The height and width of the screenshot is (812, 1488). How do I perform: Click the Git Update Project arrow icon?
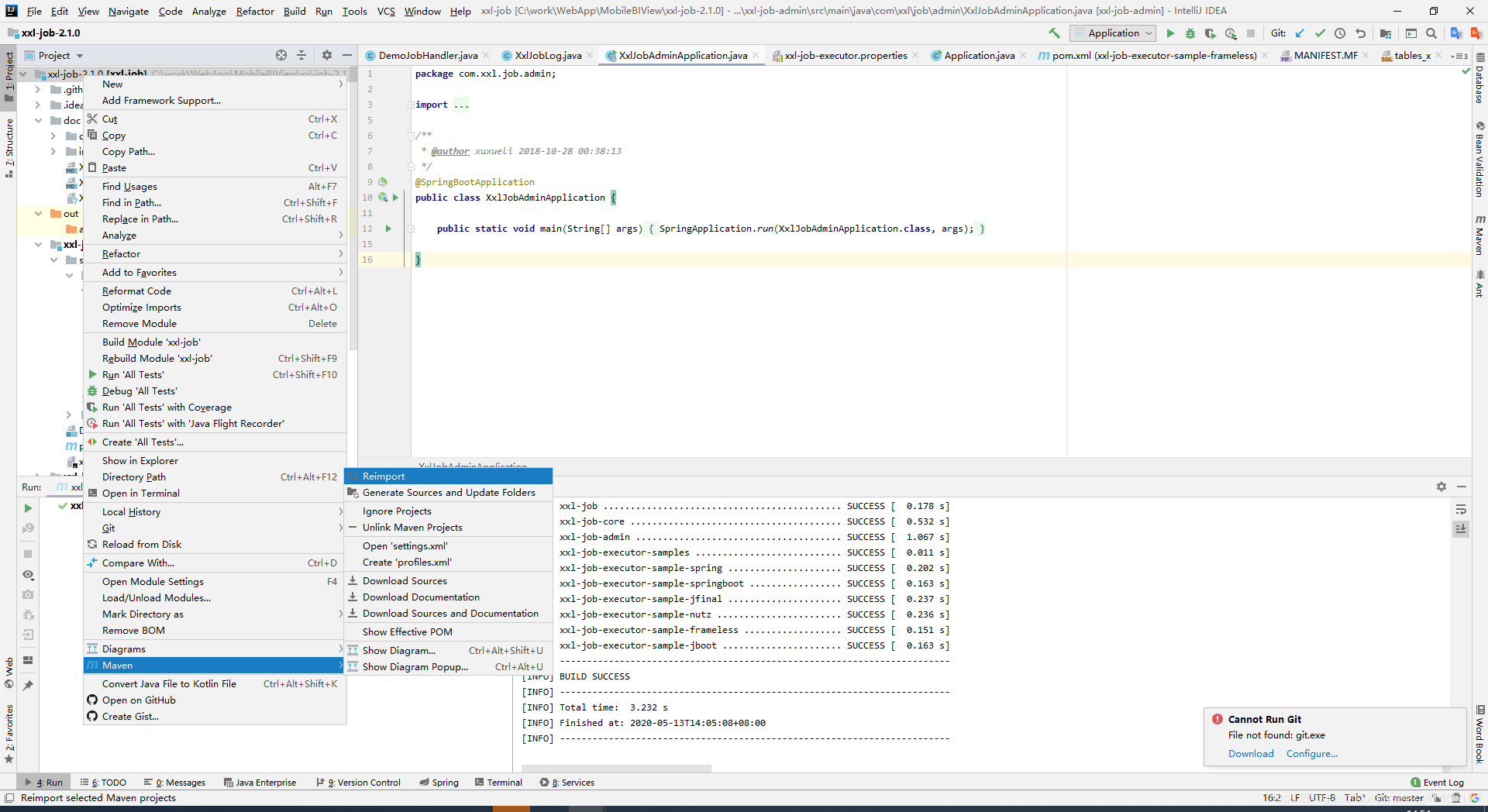tap(1300, 33)
